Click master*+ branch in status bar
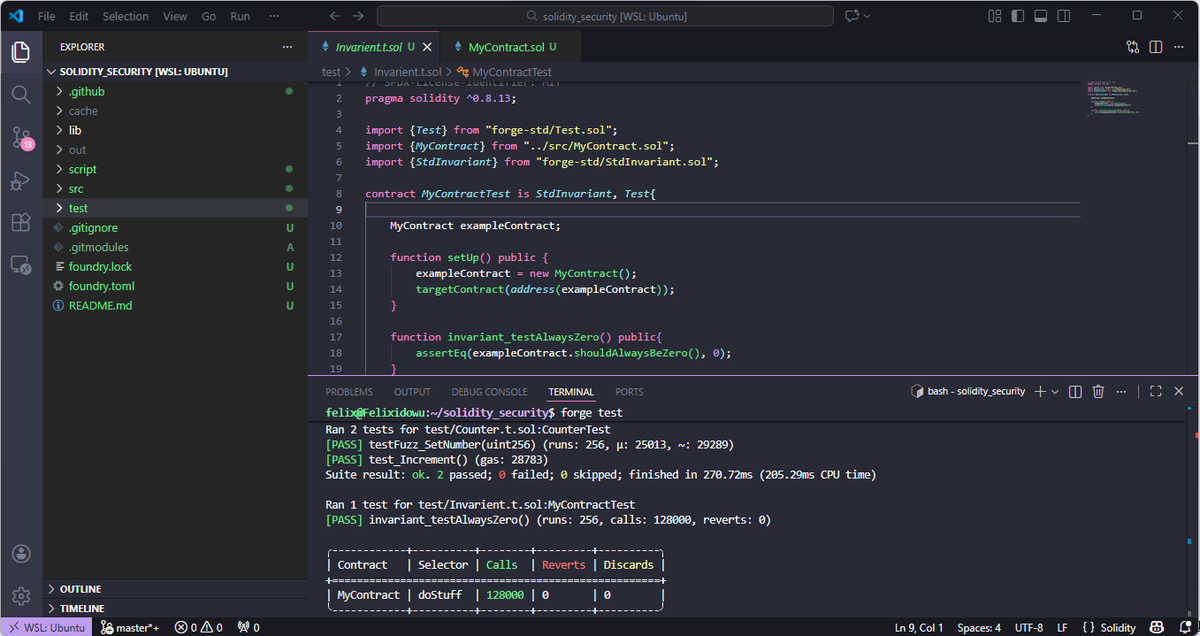 pyautogui.click(x=130, y=627)
